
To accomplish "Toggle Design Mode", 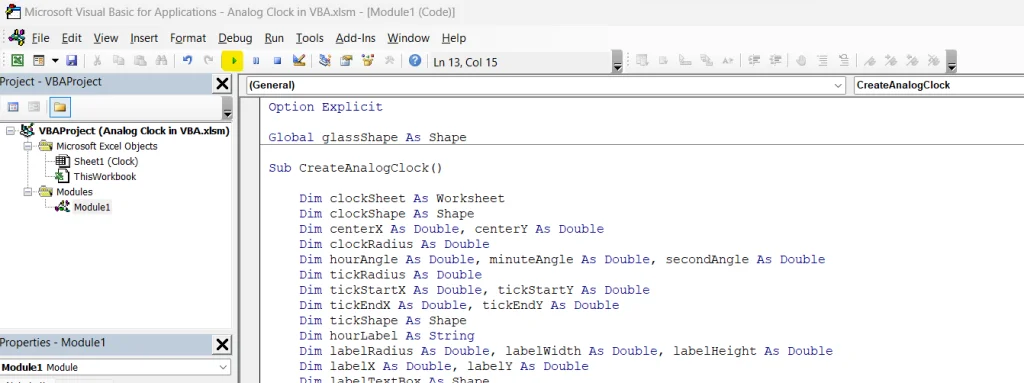I will click(299, 61).
